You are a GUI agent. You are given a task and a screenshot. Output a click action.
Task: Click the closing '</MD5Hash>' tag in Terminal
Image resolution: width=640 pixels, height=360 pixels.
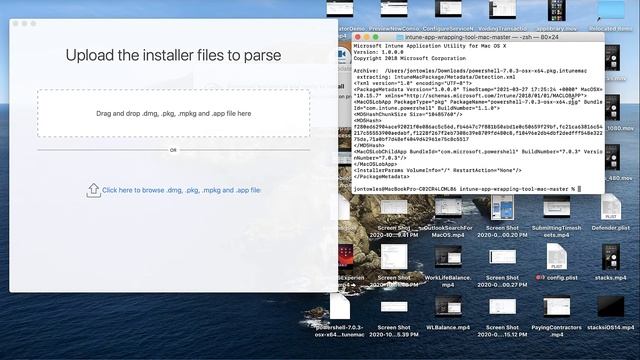point(369,146)
